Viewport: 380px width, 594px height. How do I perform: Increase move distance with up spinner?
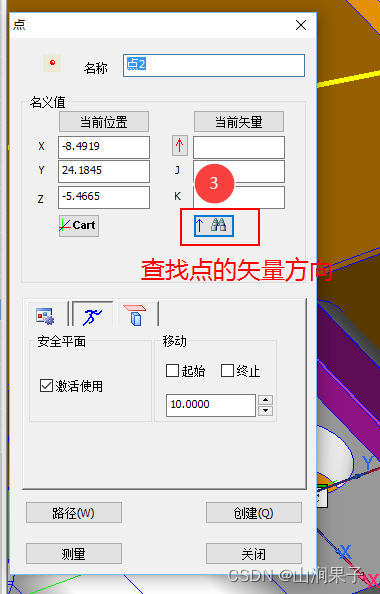pyautogui.click(x=265, y=400)
